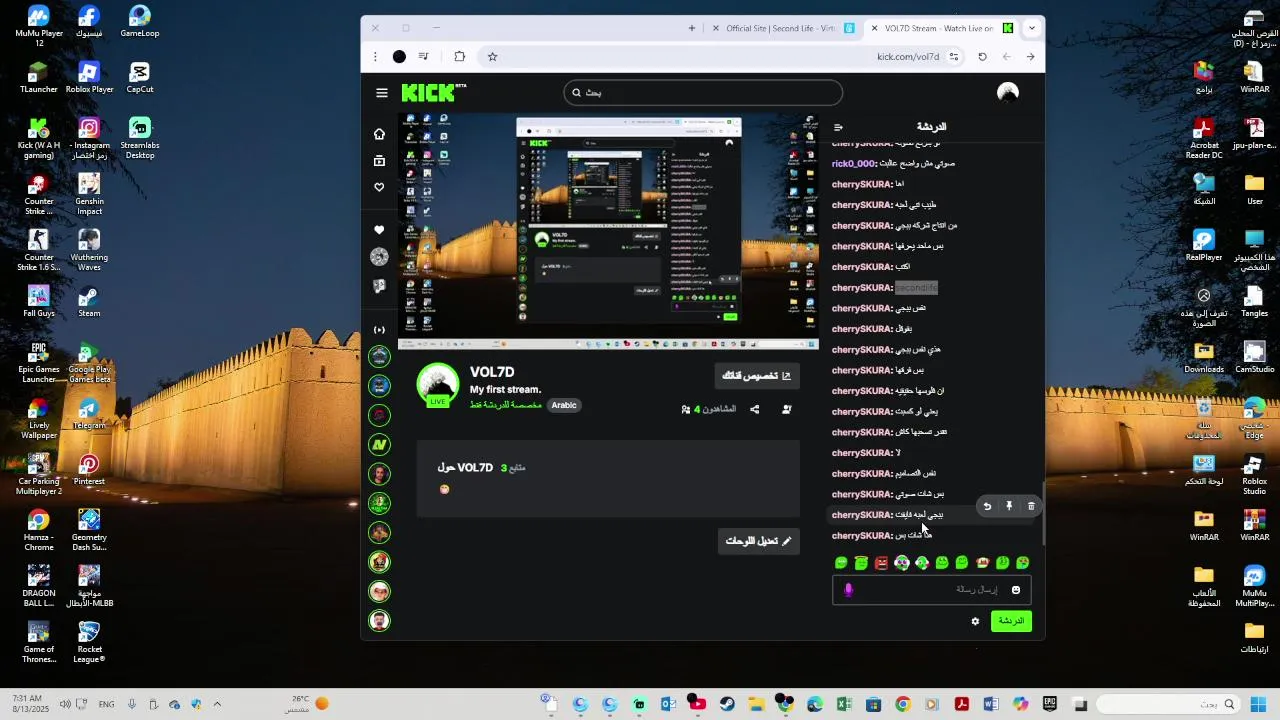Viewport: 1280px width, 720px height.
Task: Open Chrome from the taskbar
Action: click(903, 704)
